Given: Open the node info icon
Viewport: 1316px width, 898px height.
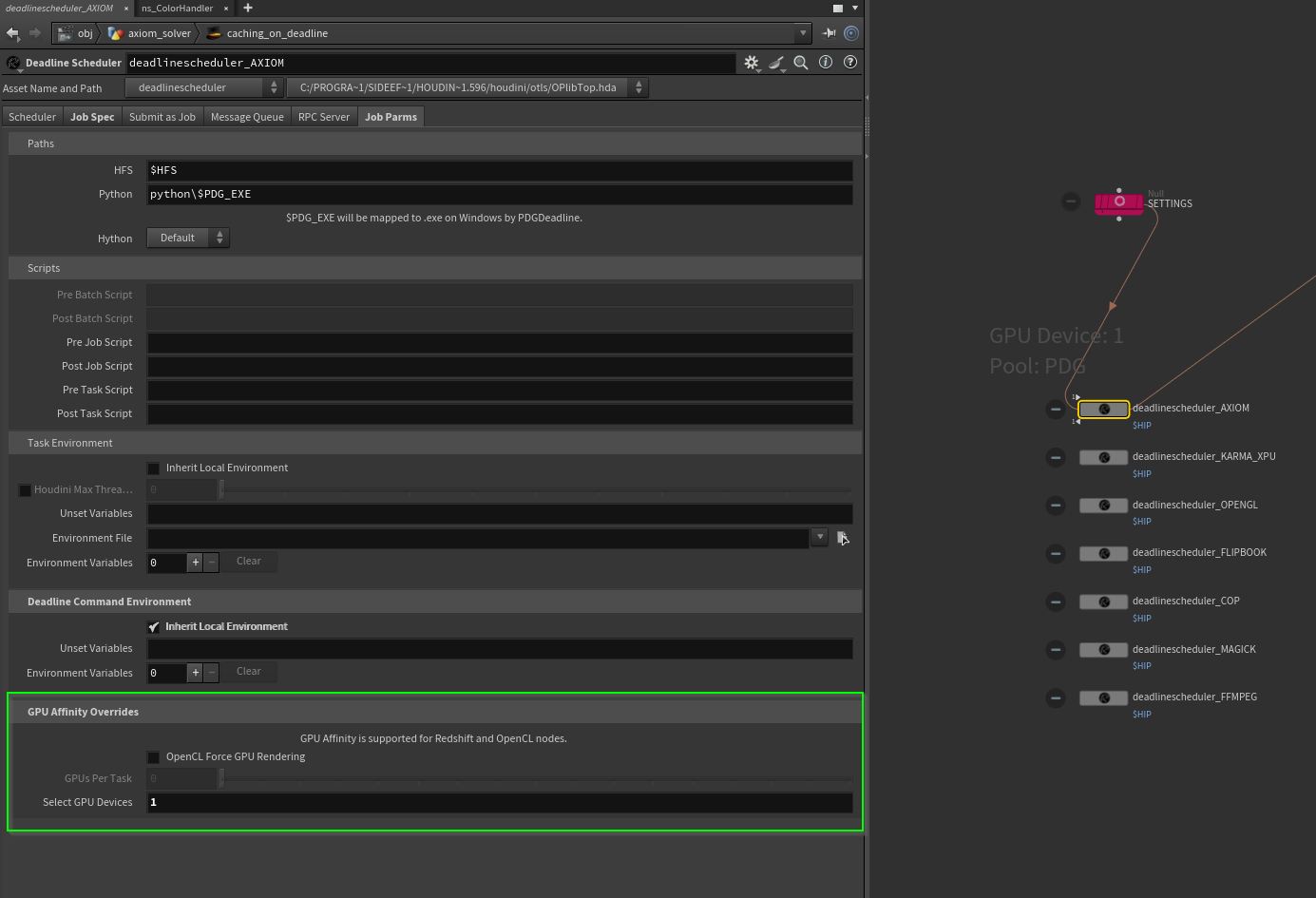Looking at the screenshot, I should click(x=826, y=63).
